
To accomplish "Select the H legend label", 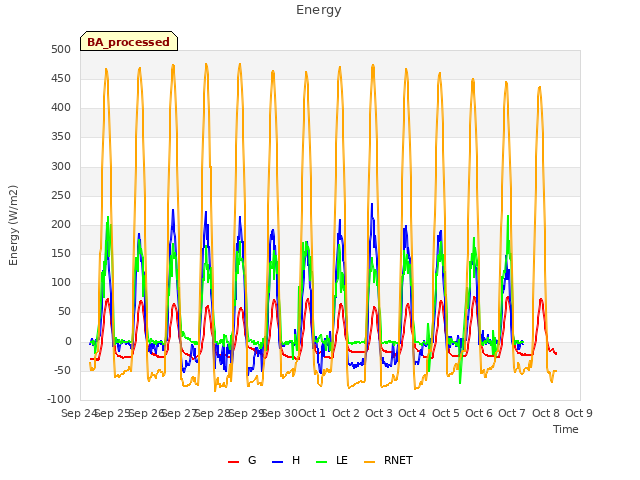I will pyautogui.click(x=296, y=460).
